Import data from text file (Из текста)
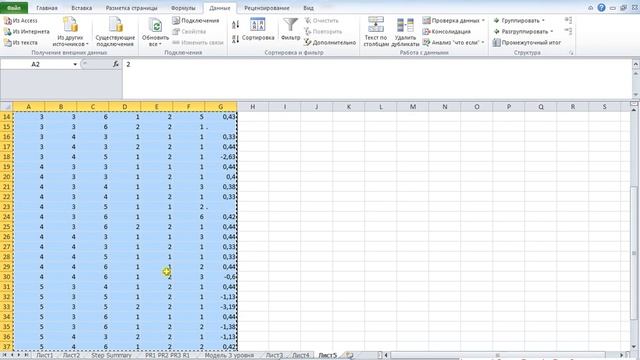640x360 pixels. click(21, 42)
